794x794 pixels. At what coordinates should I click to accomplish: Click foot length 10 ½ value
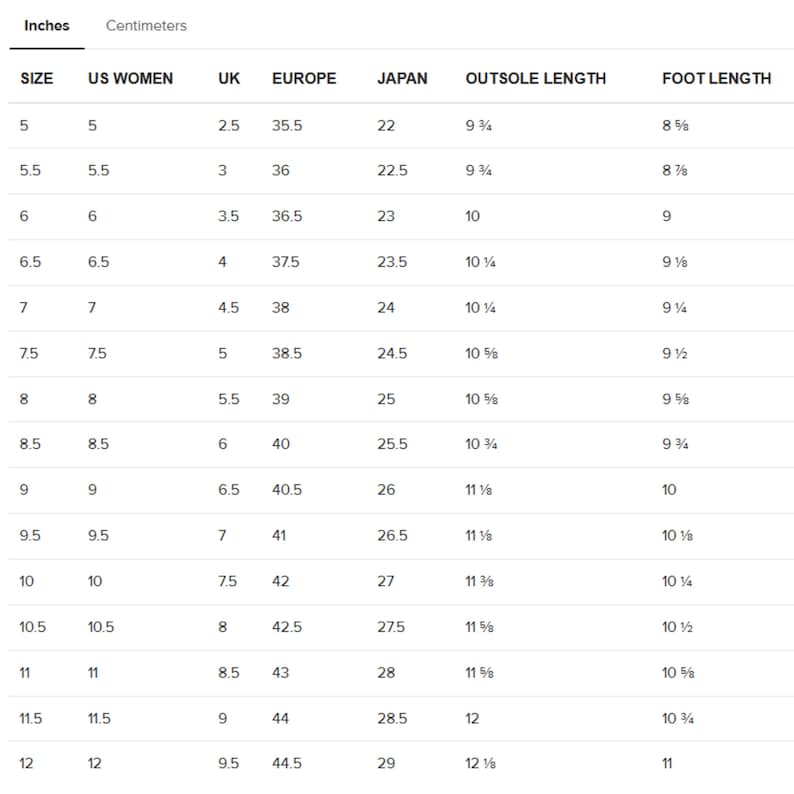click(x=678, y=627)
